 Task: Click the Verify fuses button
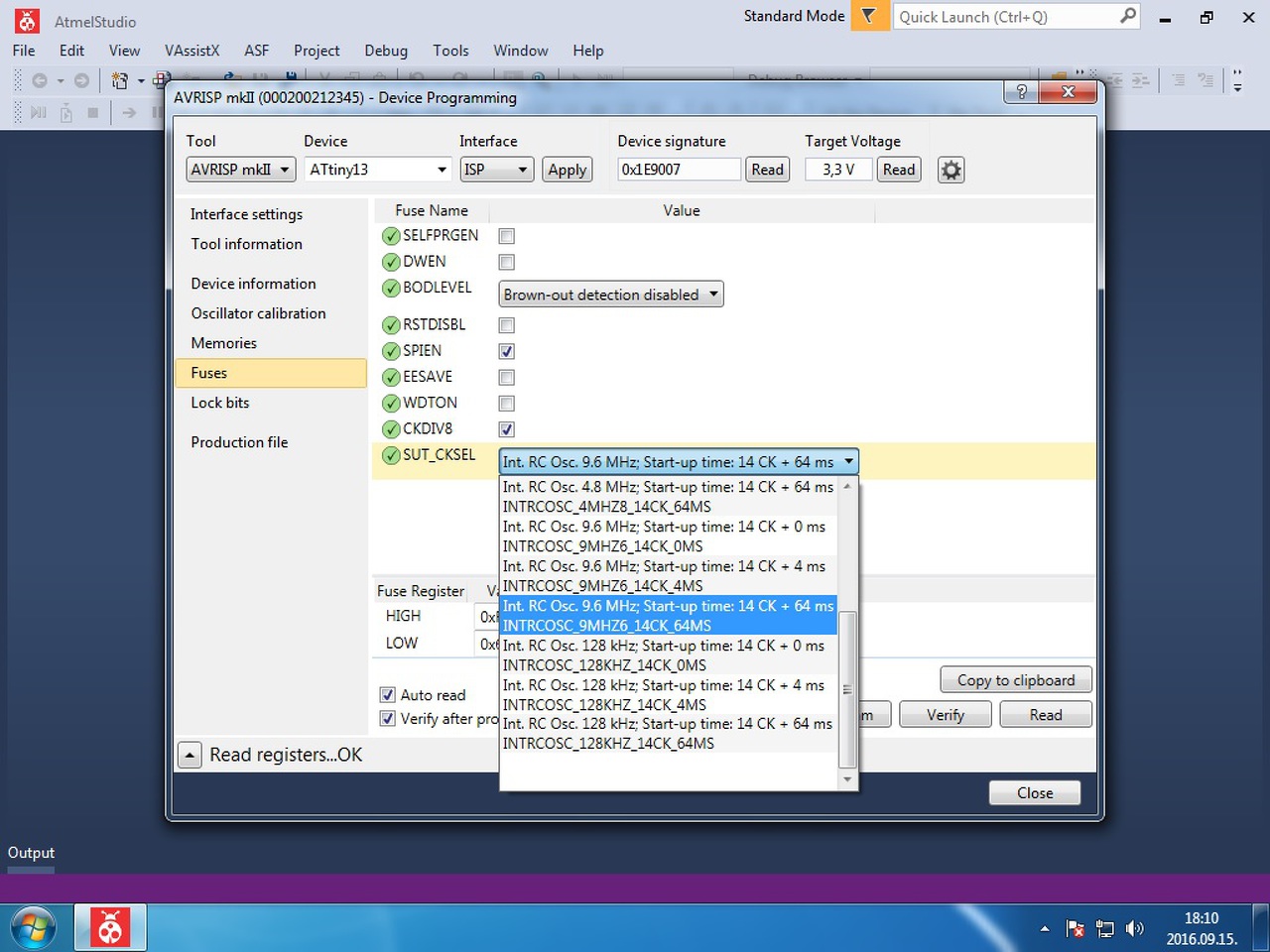[x=946, y=715]
